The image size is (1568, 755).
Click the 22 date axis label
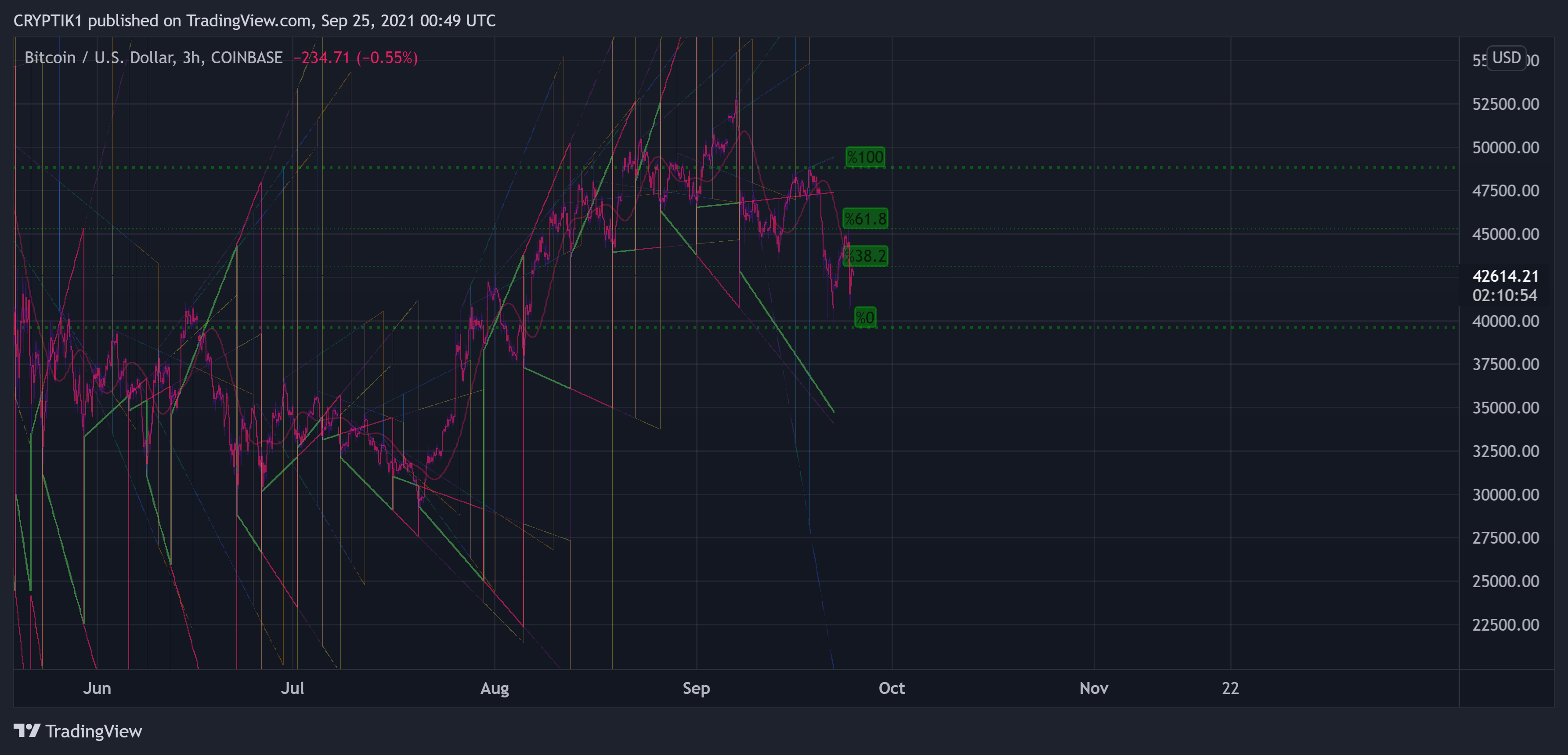pyautogui.click(x=1230, y=688)
